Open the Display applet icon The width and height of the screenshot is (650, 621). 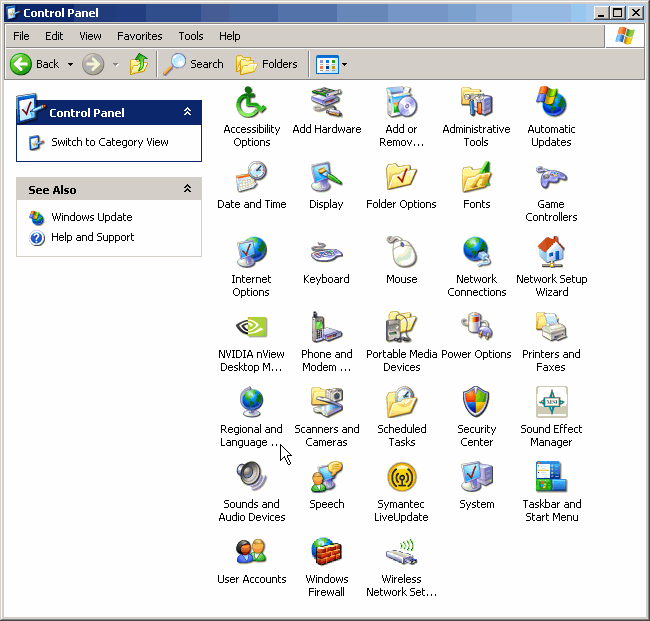pos(327,177)
